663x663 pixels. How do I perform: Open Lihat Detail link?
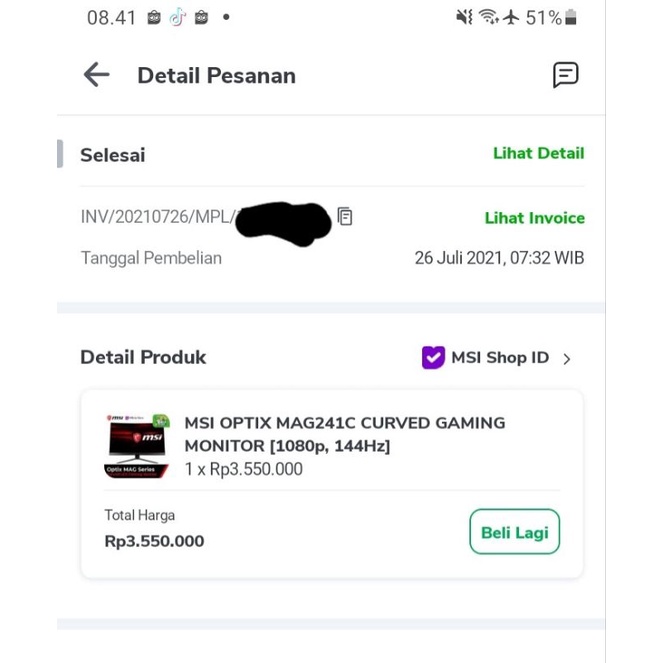(x=538, y=153)
